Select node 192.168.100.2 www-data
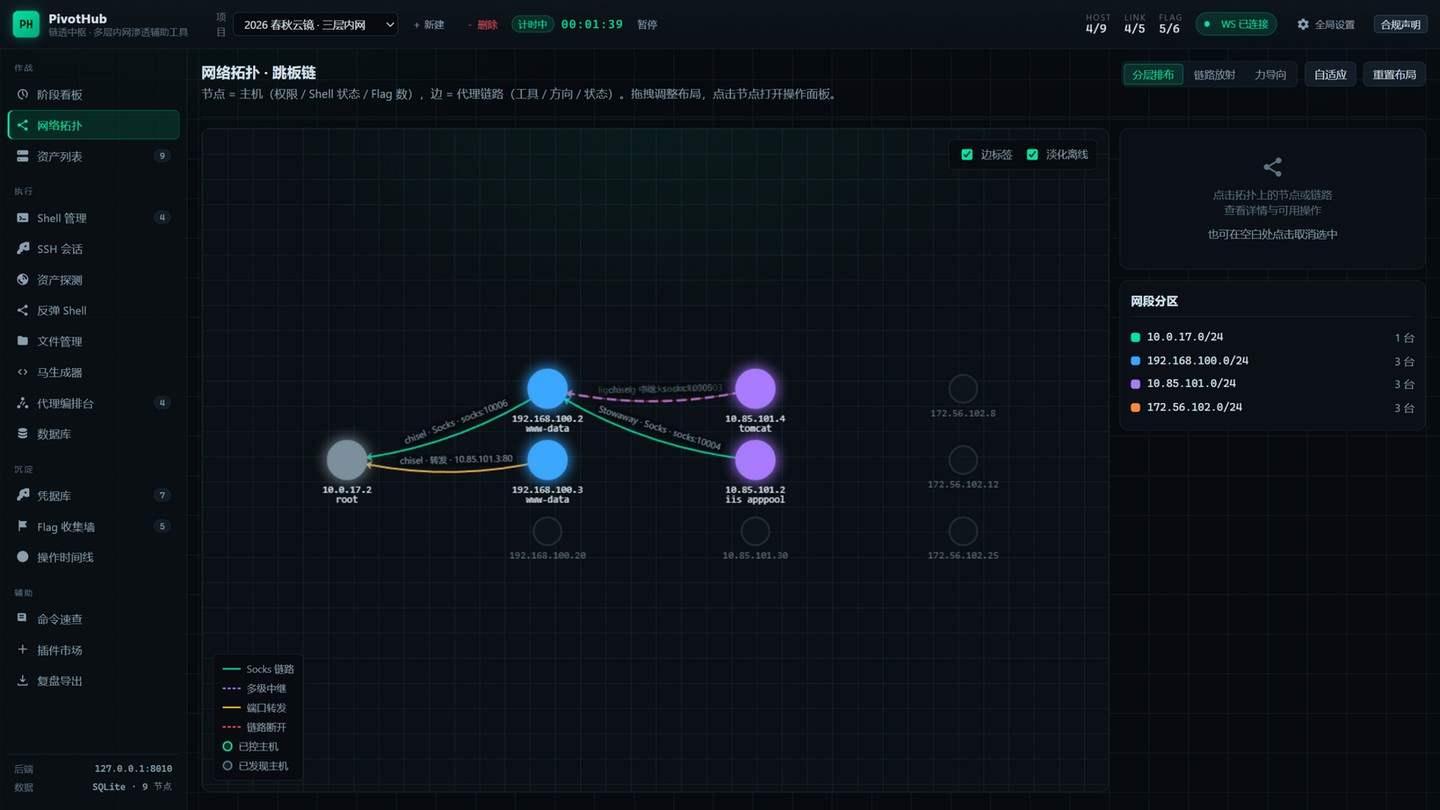Screen dimensions: 1440x810 pyautogui.click(x=547, y=389)
